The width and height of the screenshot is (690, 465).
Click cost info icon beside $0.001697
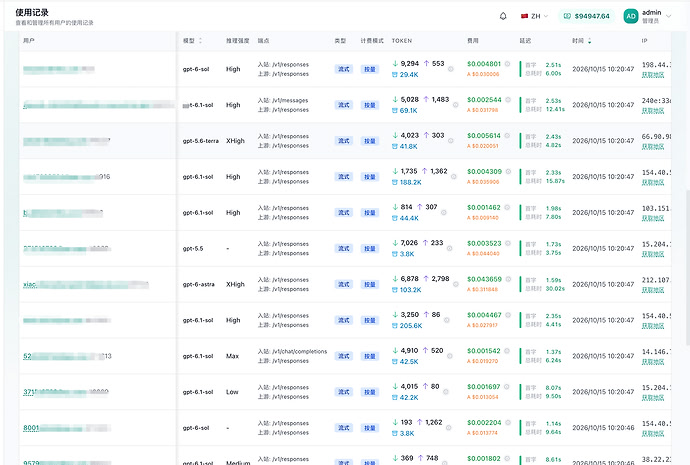506,387
